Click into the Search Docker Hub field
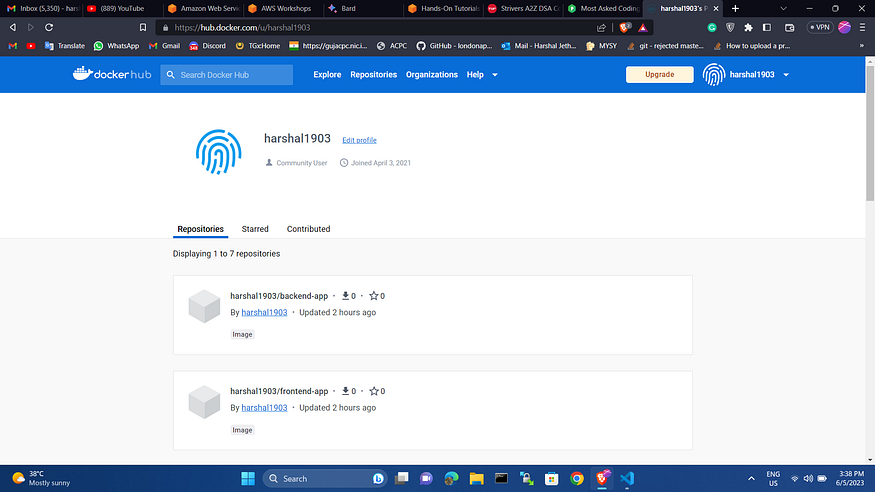 point(227,75)
